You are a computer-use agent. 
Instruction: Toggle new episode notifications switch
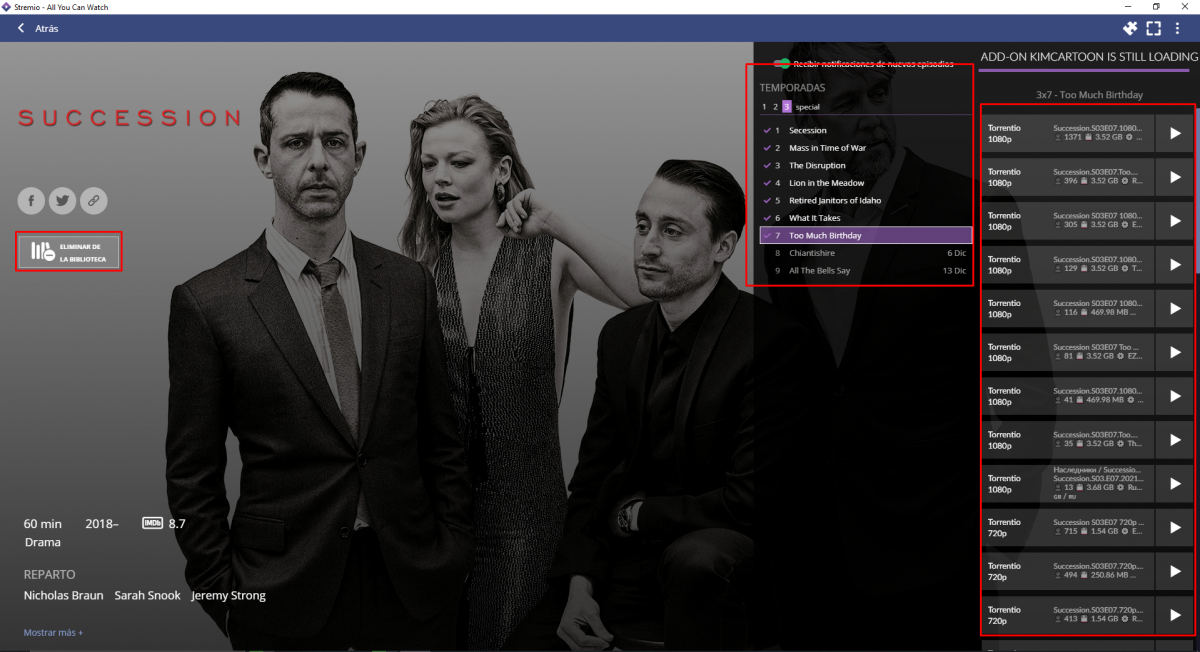783,64
